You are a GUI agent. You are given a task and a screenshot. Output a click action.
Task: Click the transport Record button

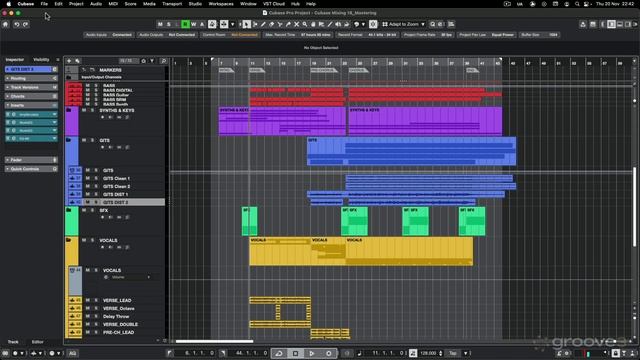pyautogui.click(x=329, y=353)
